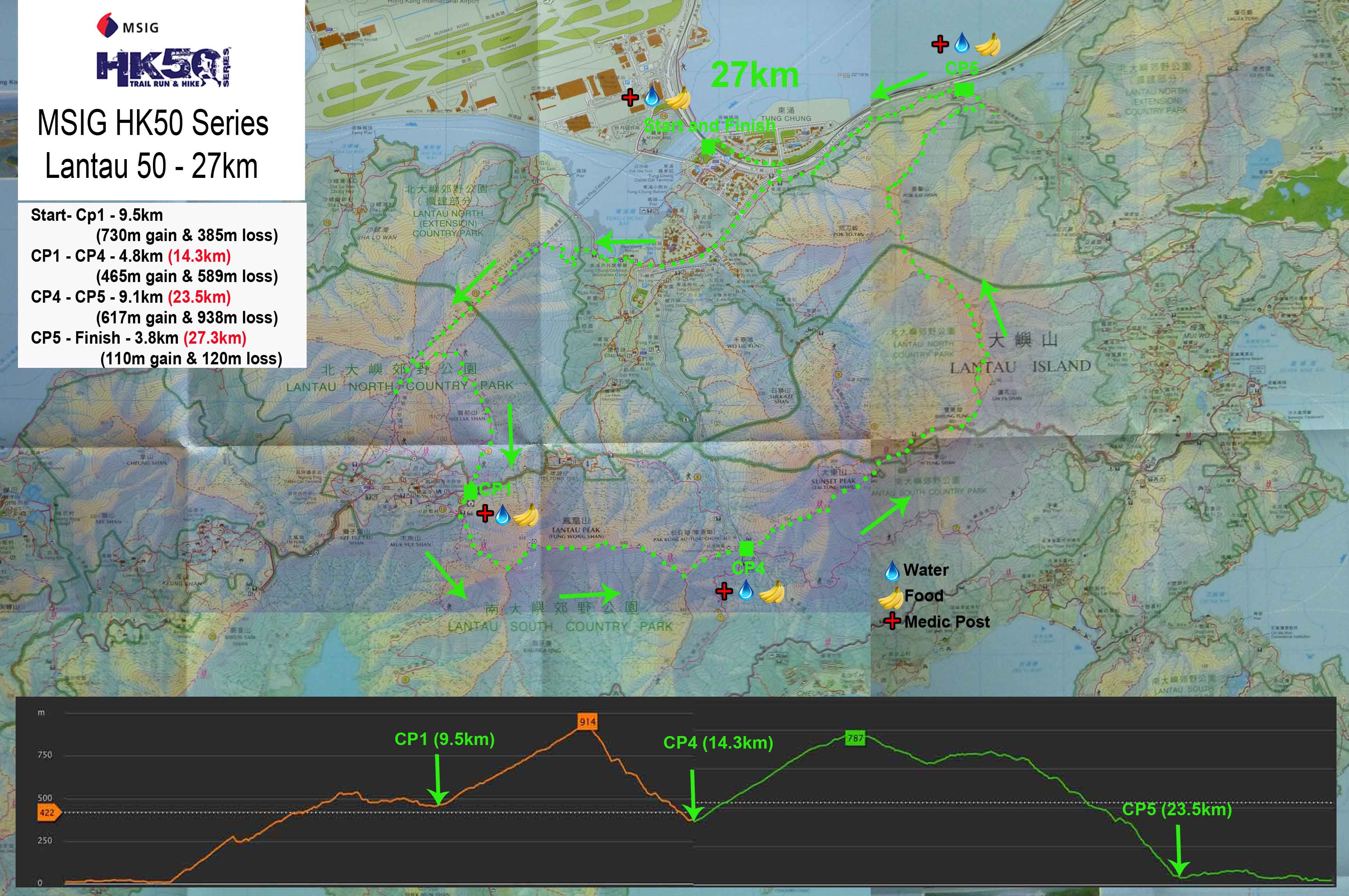Select the green Start and Finish square marker
Viewport: 1349px width, 896px height.
click(708, 147)
